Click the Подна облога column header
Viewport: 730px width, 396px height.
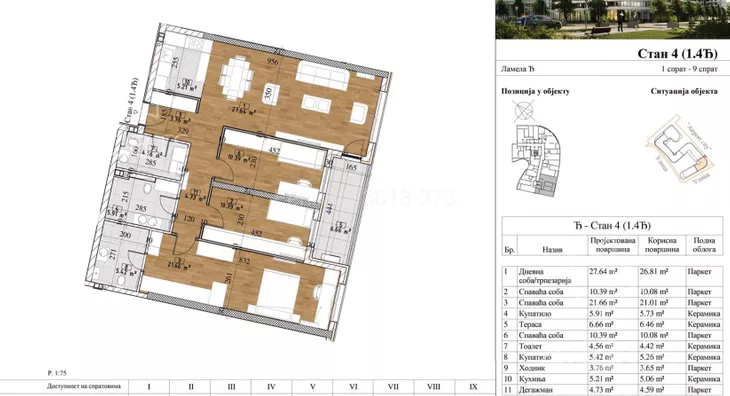click(704, 245)
